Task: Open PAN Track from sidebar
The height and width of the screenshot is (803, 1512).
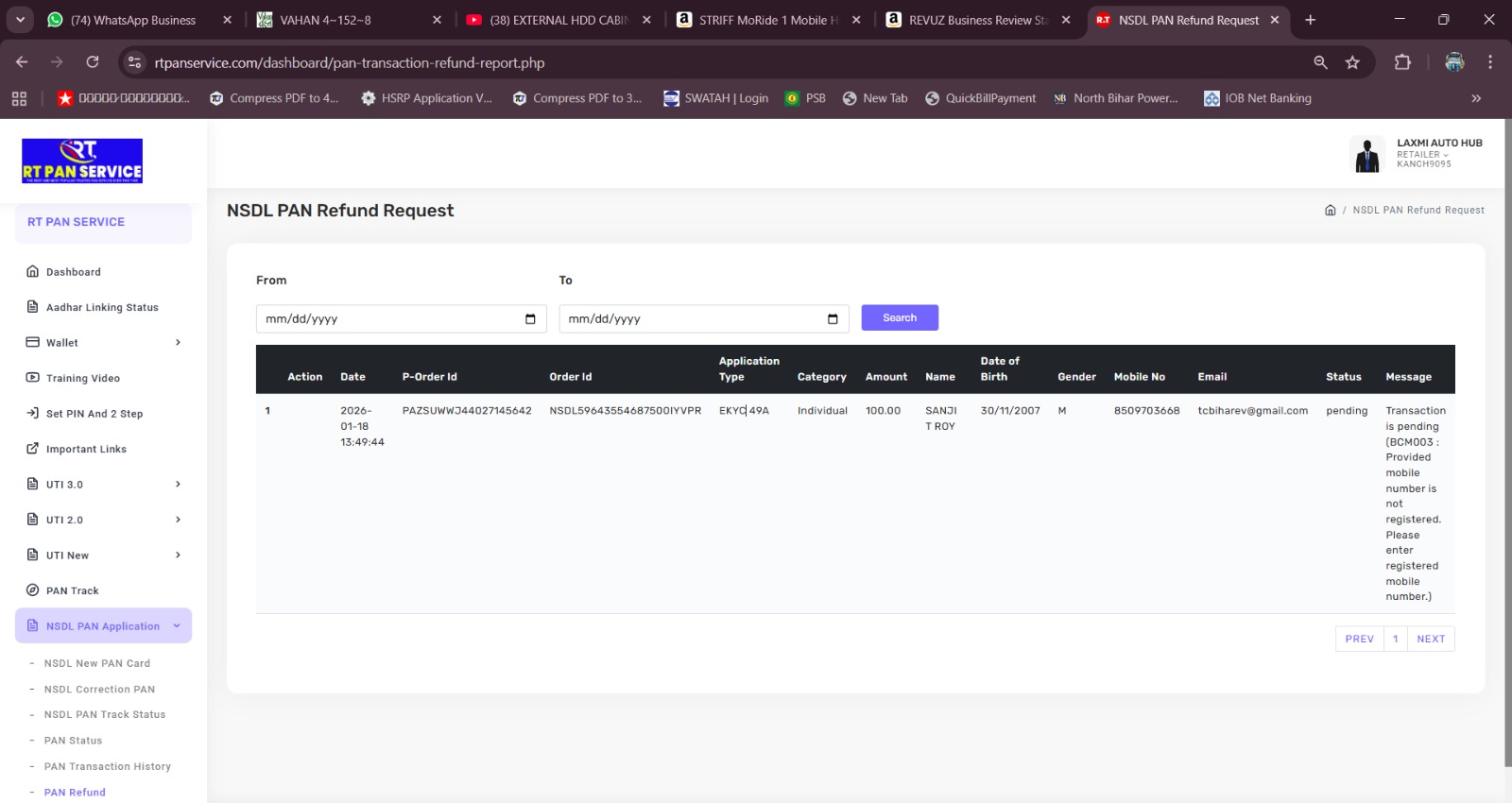Action: (x=73, y=591)
